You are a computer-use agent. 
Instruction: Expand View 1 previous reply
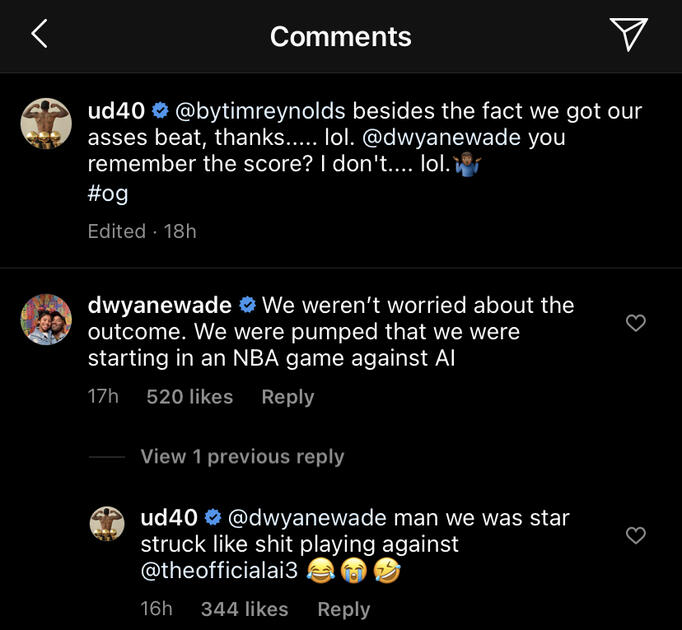pyautogui.click(x=242, y=457)
